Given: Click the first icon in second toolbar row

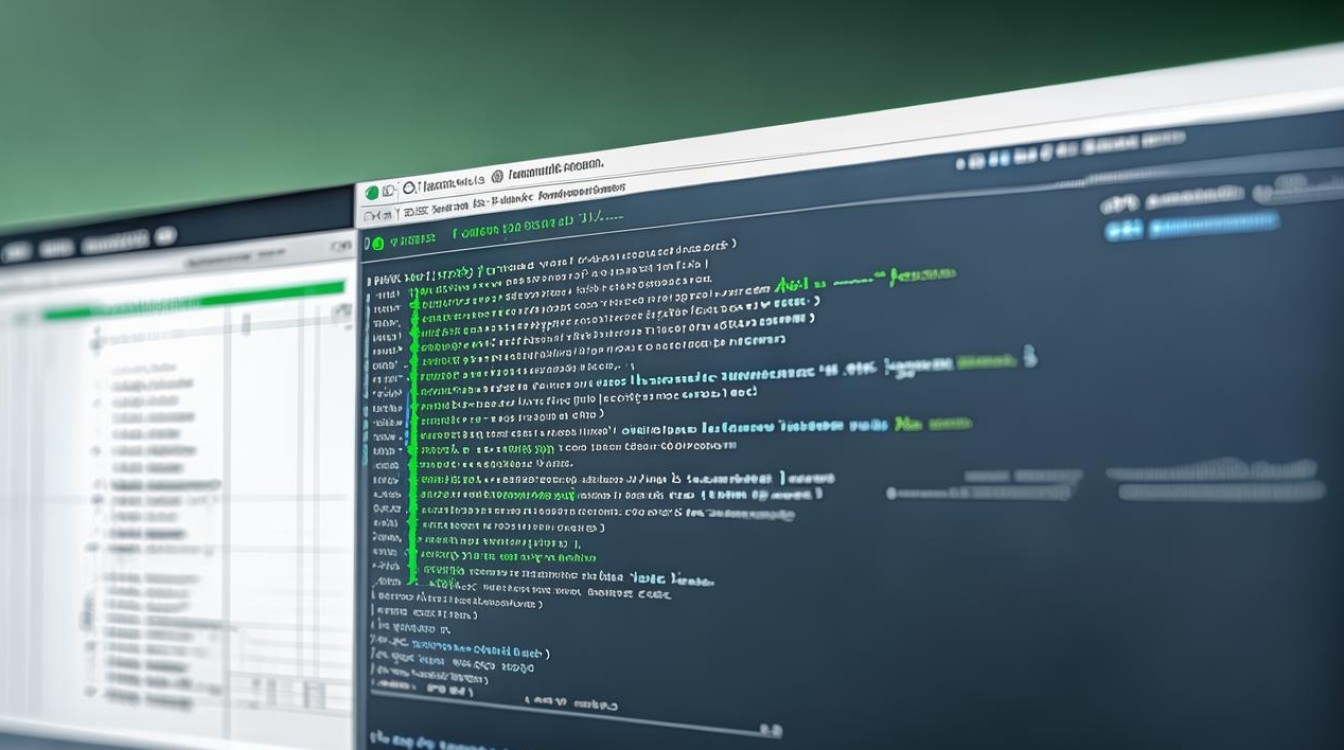Looking at the screenshot, I should 371,214.
